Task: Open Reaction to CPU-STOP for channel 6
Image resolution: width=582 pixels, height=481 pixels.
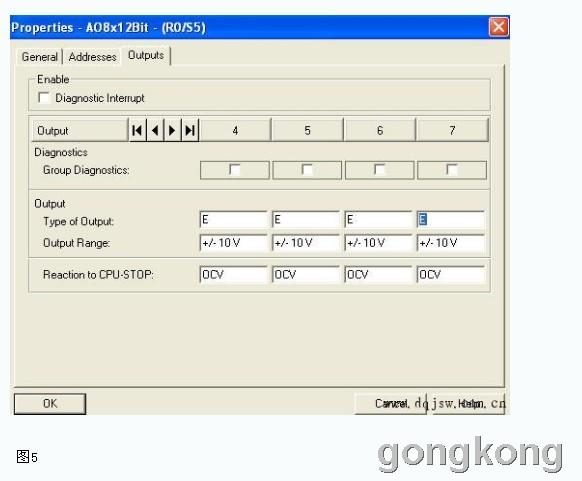Action: coord(378,275)
